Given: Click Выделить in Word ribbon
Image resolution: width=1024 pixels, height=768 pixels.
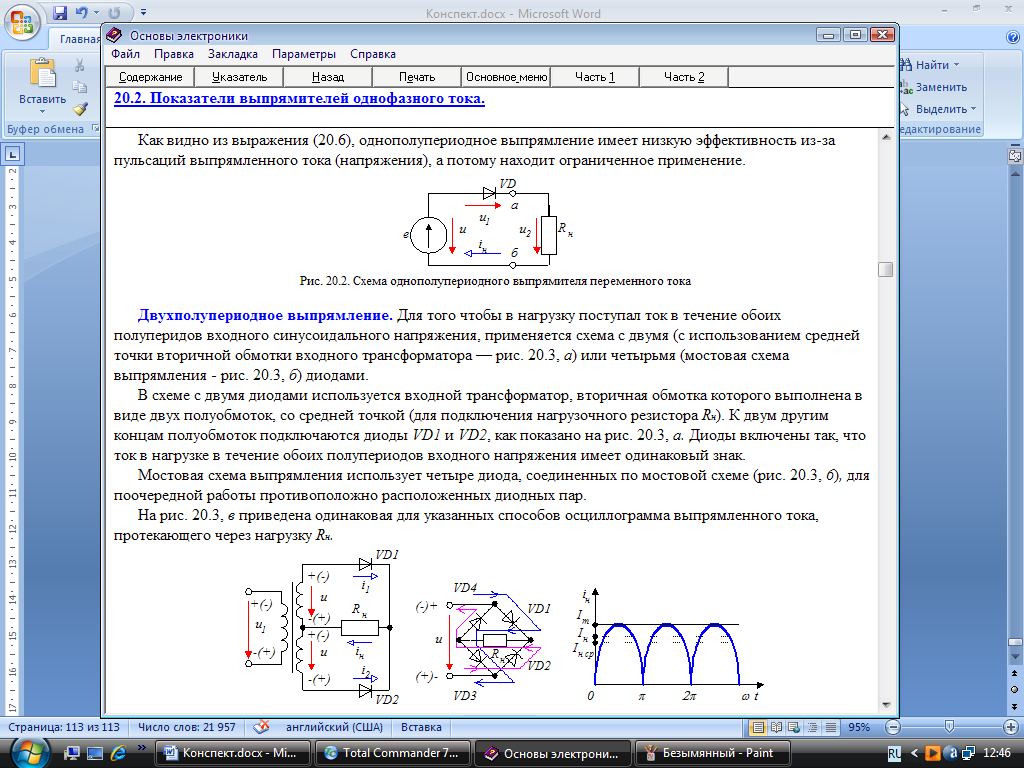Looking at the screenshot, I should point(941,109).
